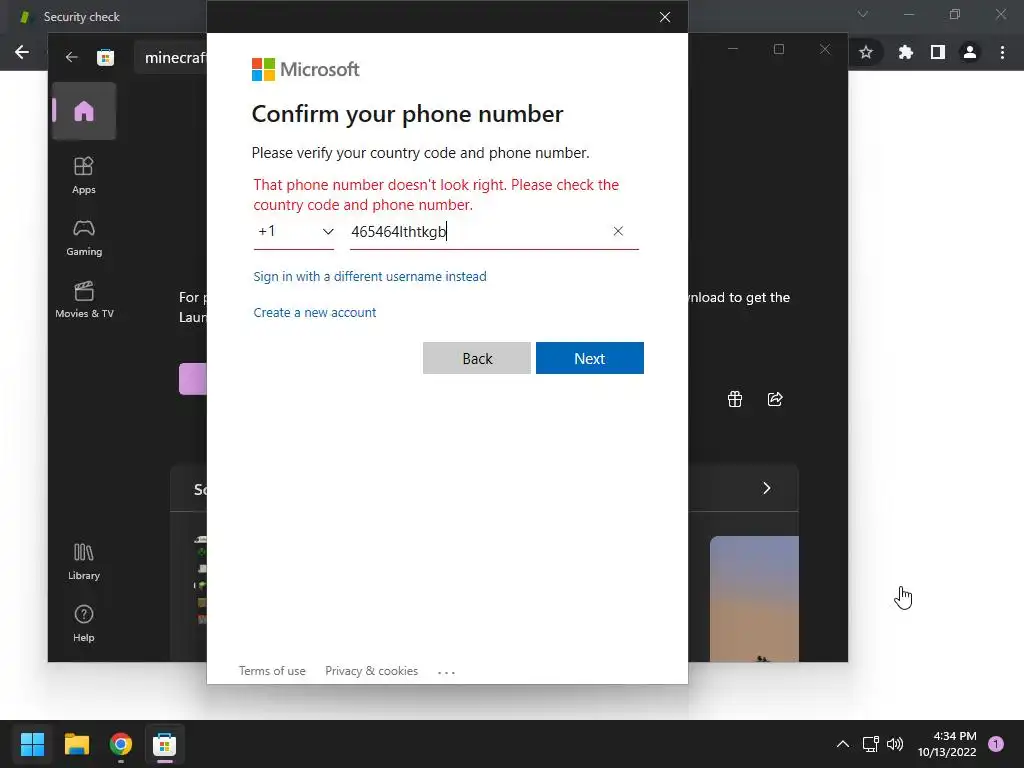Click the Microsoft Store logo icon in header
The height and width of the screenshot is (768, 1024).
tap(105, 57)
